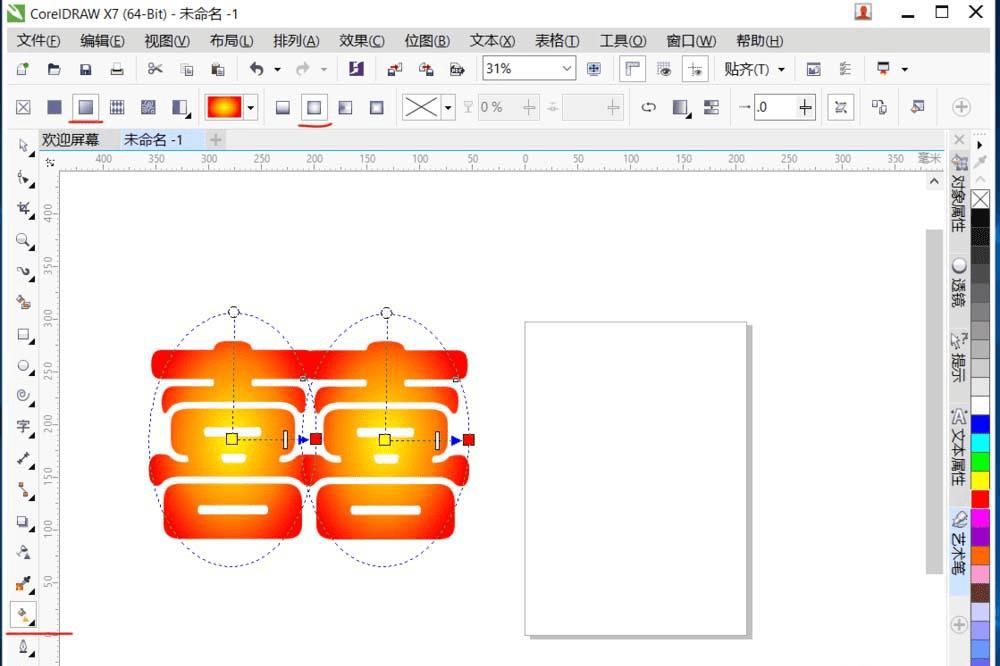Open the 效果(C) menu

[362, 41]
